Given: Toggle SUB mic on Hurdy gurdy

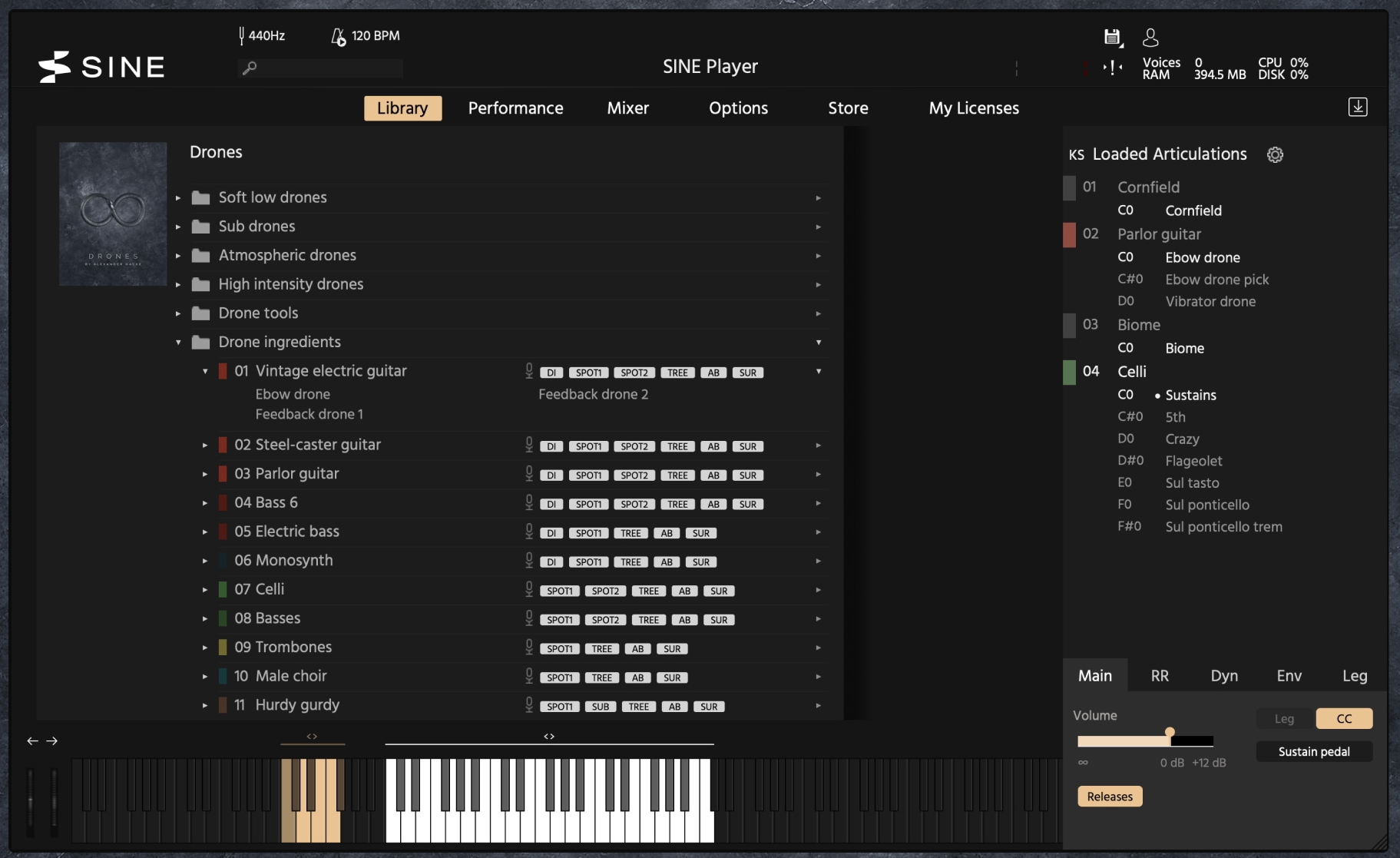Looking at the screenshot, I should click(x=601, y=707).
